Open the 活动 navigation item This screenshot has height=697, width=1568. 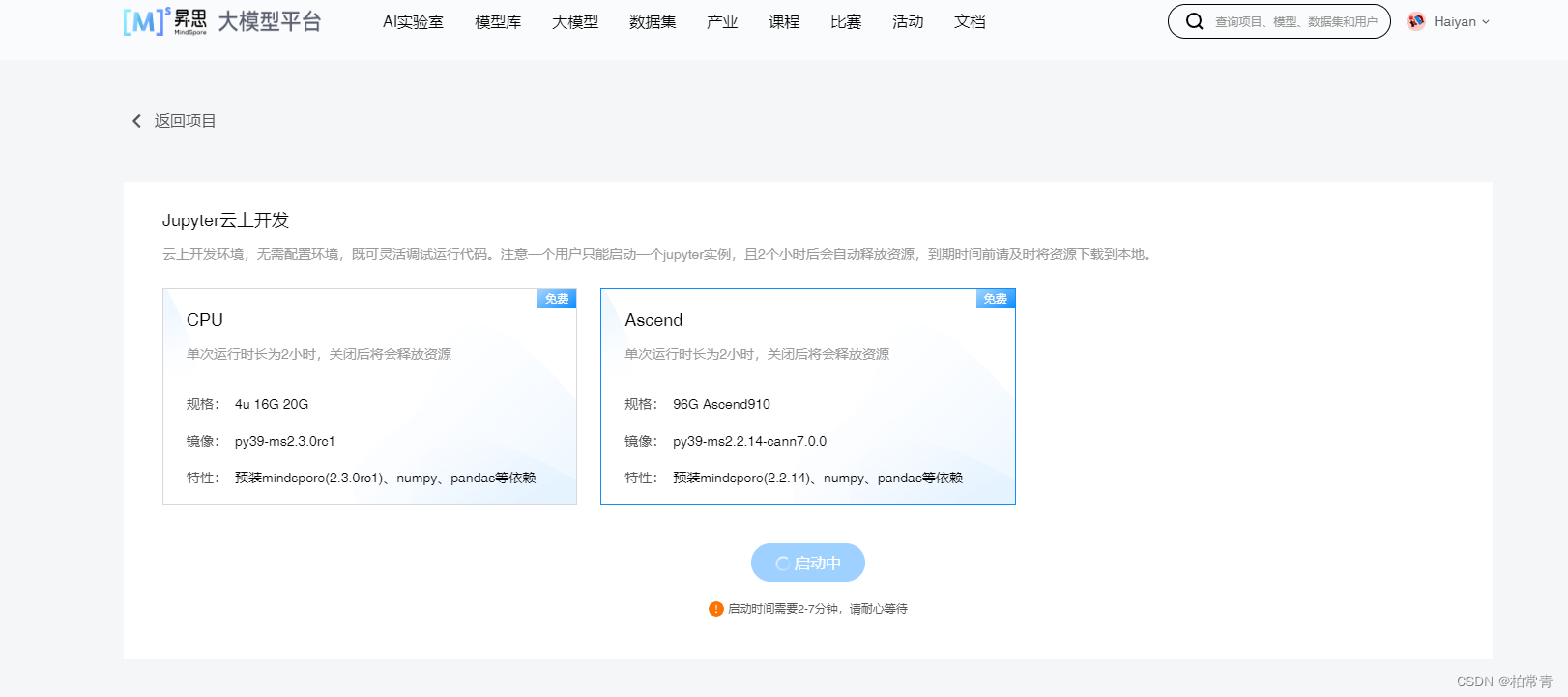coord(908,22)
